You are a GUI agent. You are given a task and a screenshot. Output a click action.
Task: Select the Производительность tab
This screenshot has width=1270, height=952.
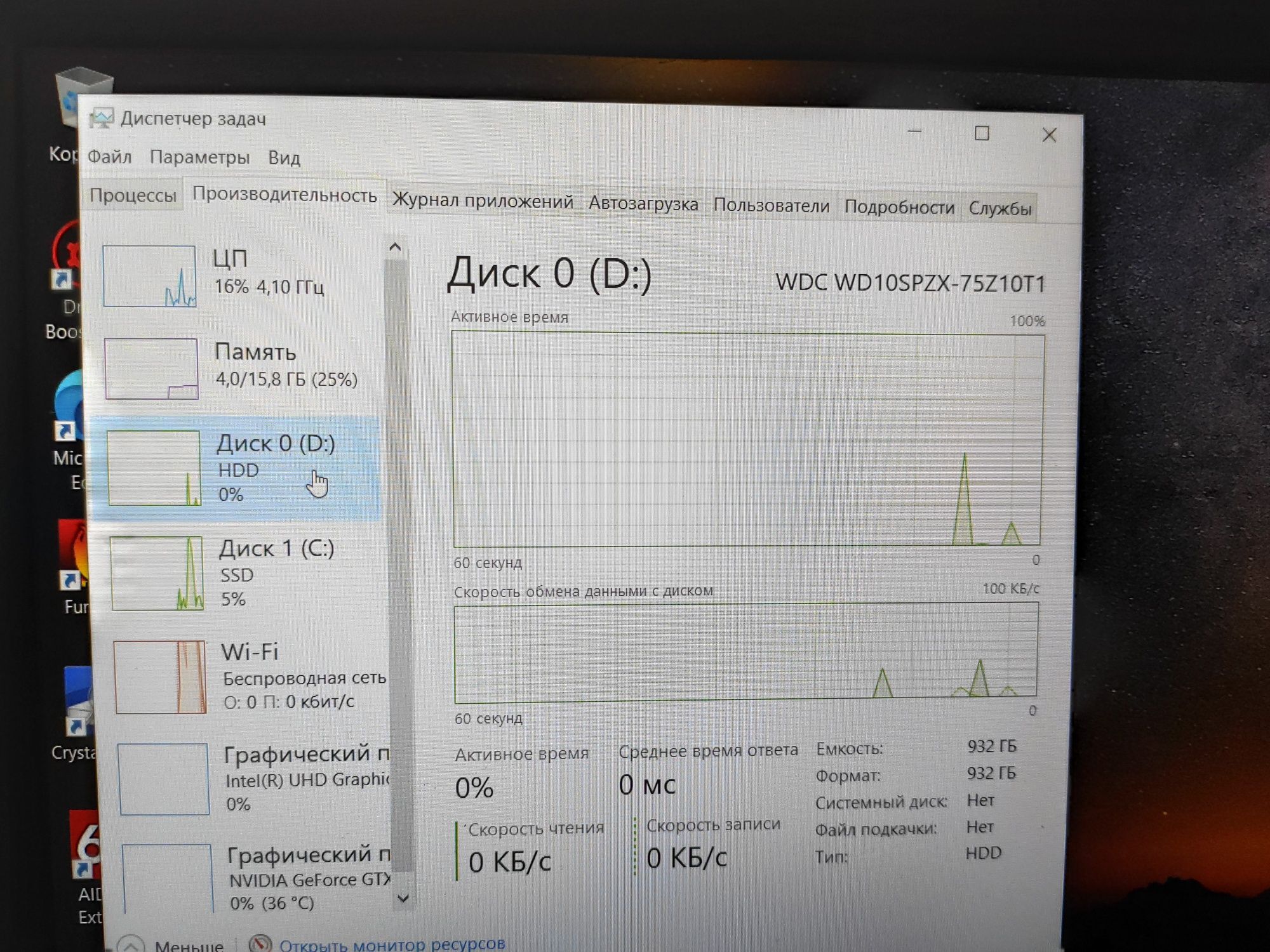284,194
